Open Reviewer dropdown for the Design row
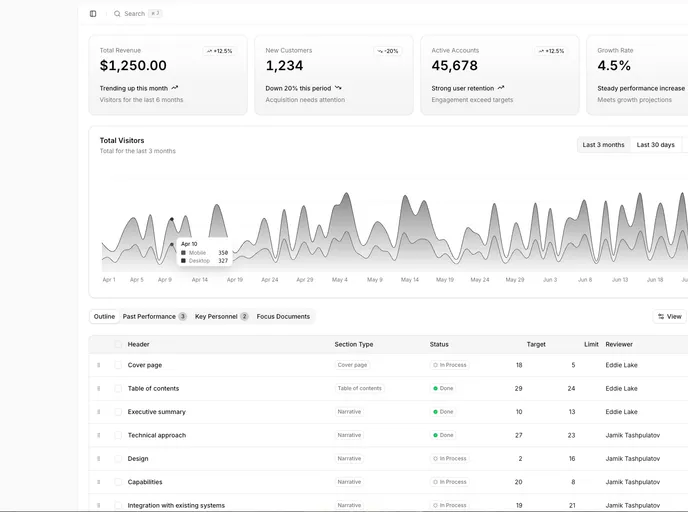688x512 pixels. coord(646,459)
